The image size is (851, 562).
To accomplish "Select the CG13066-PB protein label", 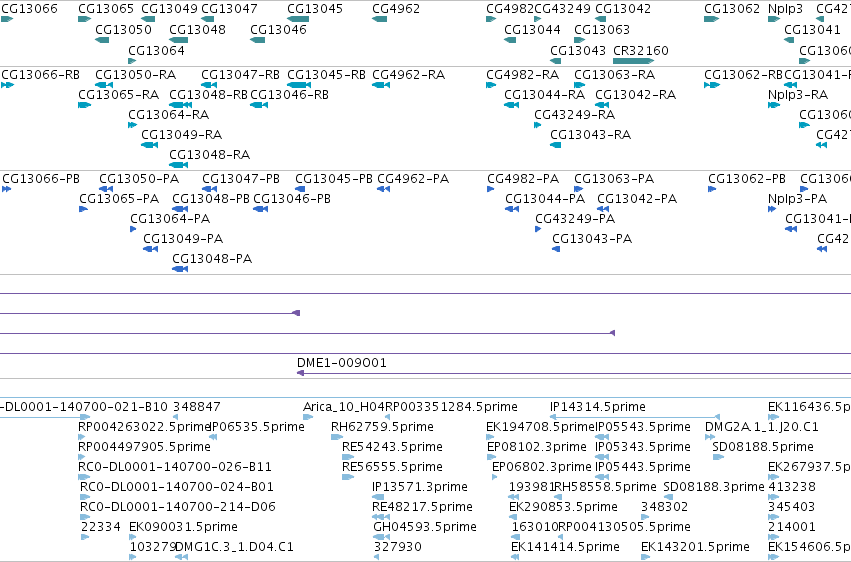I will coord(41,178).
